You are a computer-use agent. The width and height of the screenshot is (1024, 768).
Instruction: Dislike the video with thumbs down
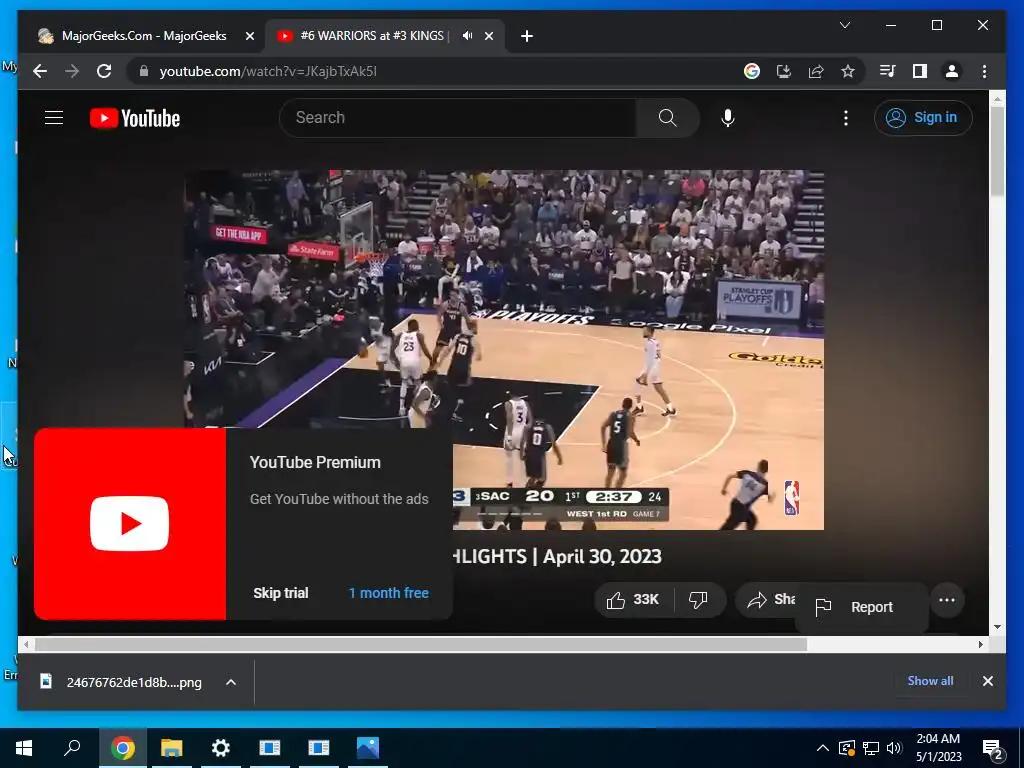point(698,600)
